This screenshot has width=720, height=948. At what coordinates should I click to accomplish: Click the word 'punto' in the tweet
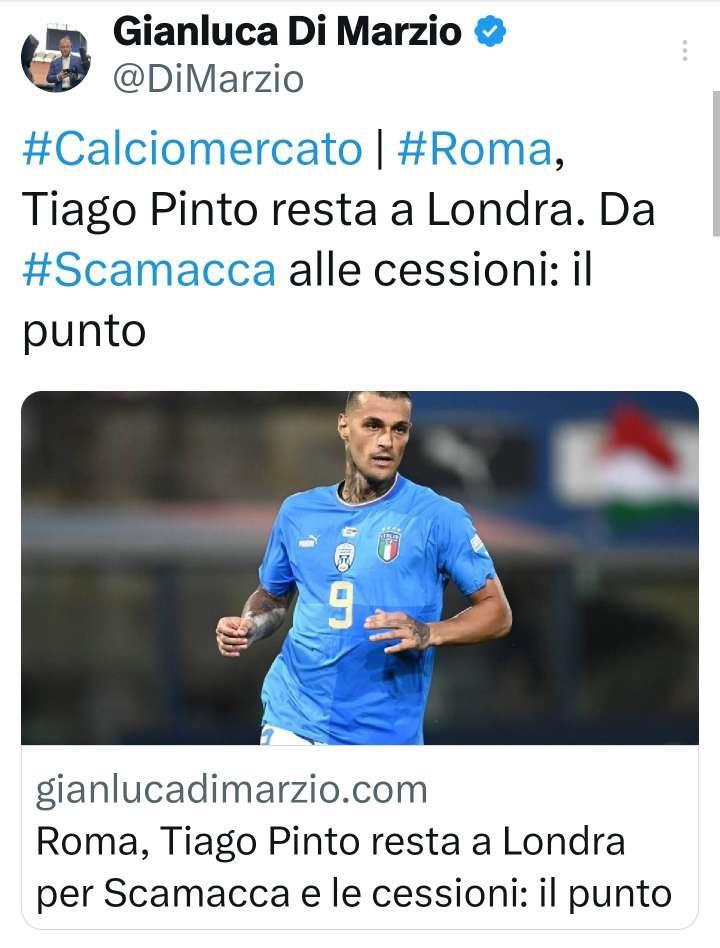tap(84, 331)
